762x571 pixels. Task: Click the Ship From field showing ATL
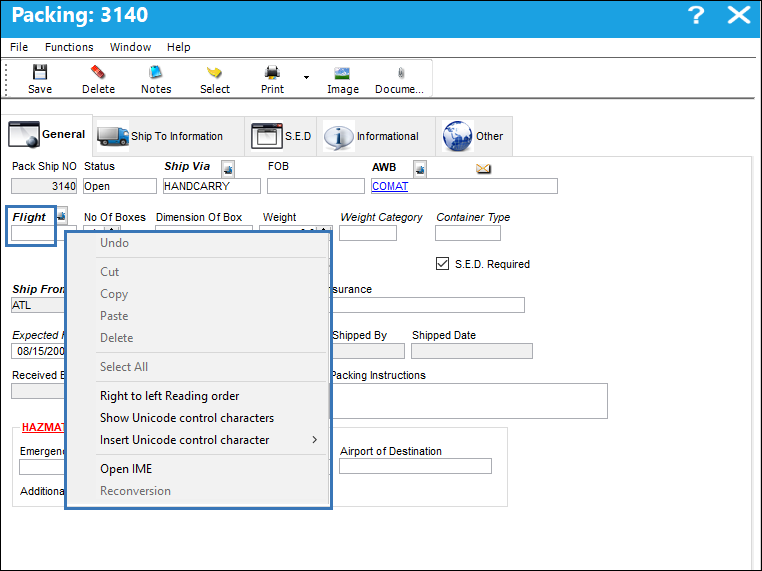coord(38,305)
